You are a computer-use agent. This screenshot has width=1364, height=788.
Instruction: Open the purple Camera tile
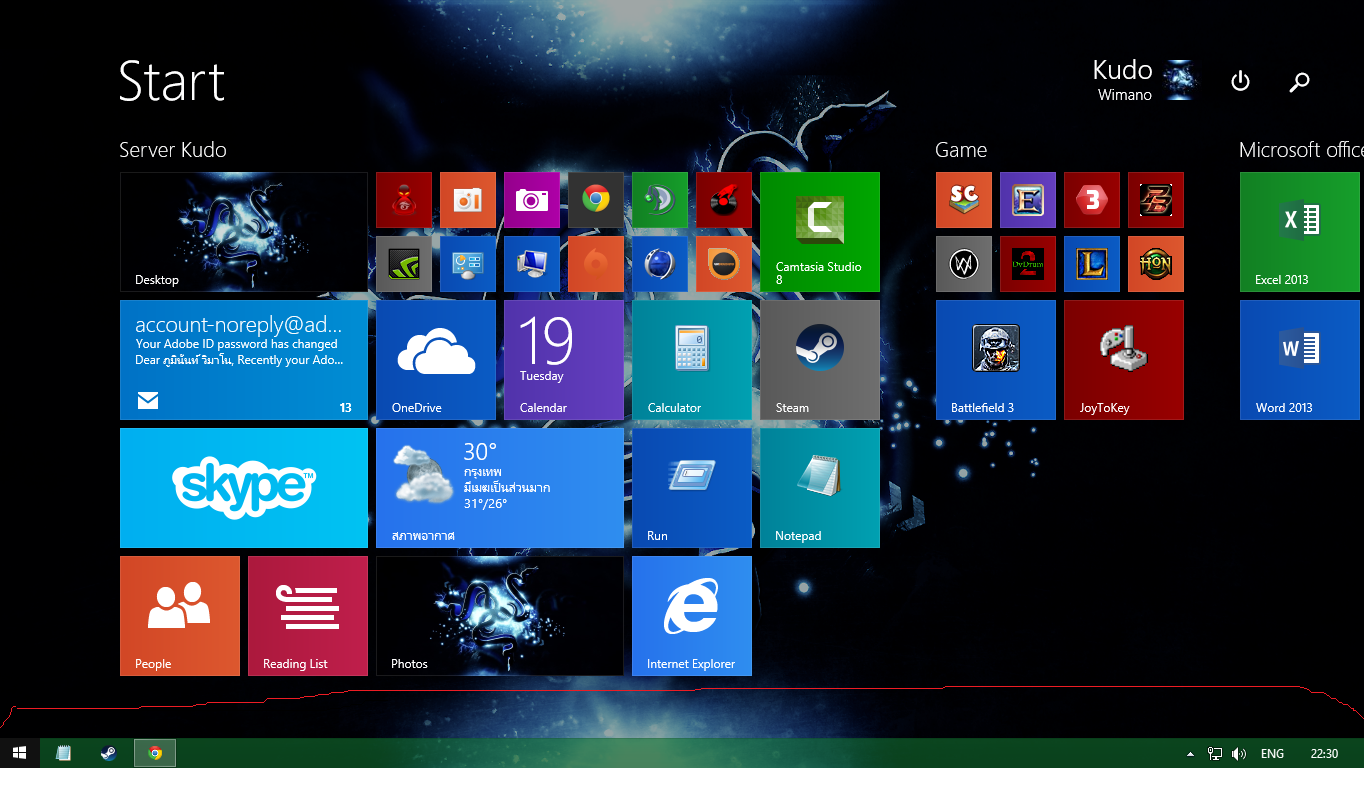532,200
